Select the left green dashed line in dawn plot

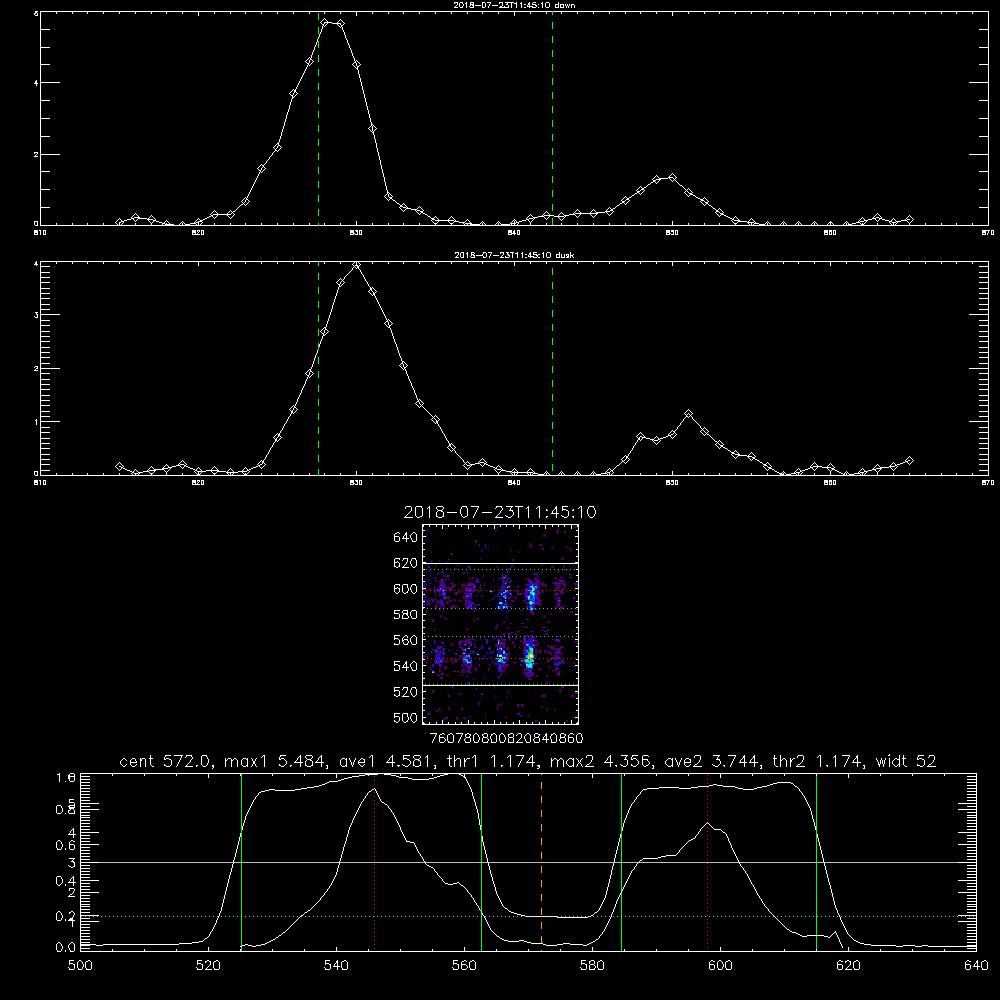[x=318, y=118]
